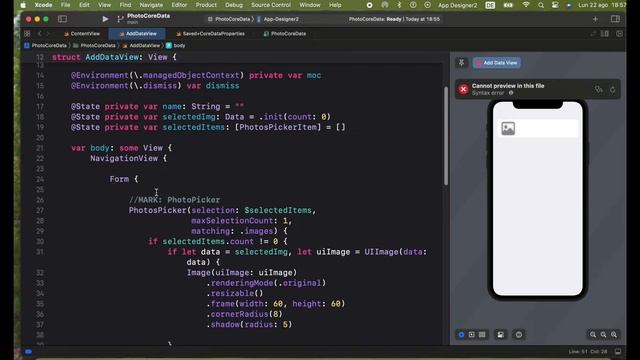Click the 'Cannot preview in this file' message
640x360 pixels.
(508, 86)
